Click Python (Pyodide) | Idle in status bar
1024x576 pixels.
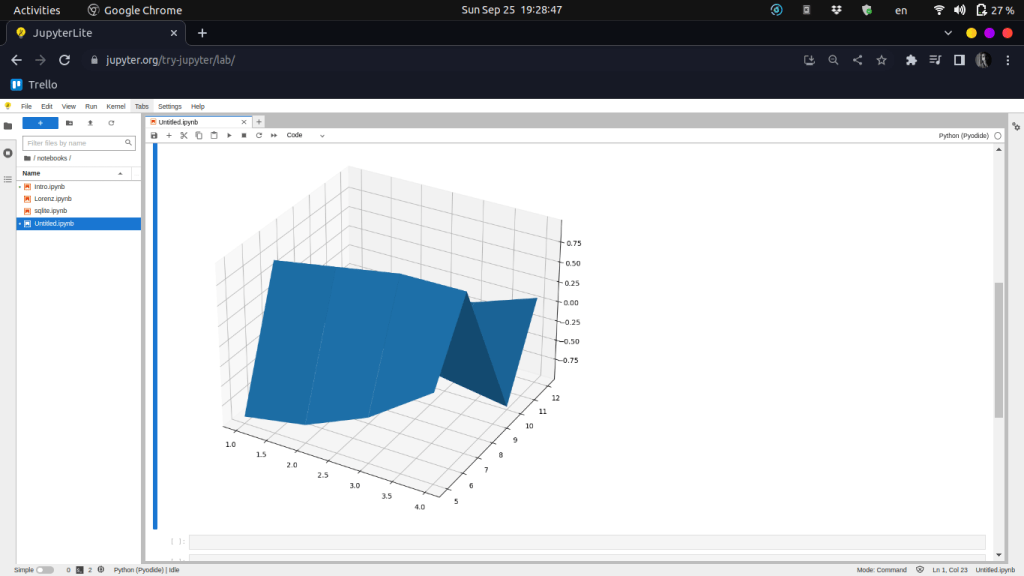click(x=146, y=570)
